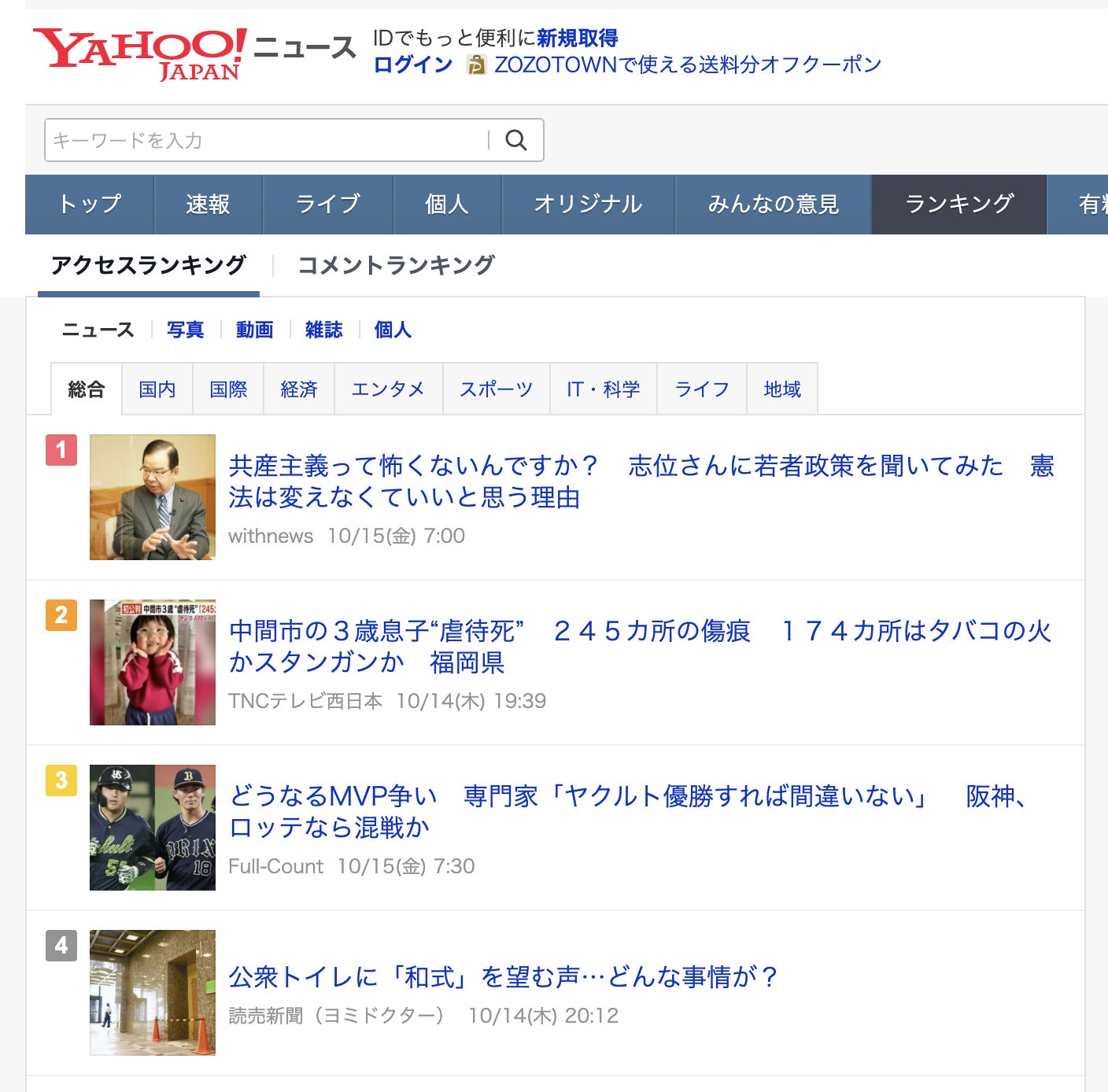The image size is (1108, 1092).
Task: Click the ZOZOTOWN coupon icon
Action: pos(476,65)
